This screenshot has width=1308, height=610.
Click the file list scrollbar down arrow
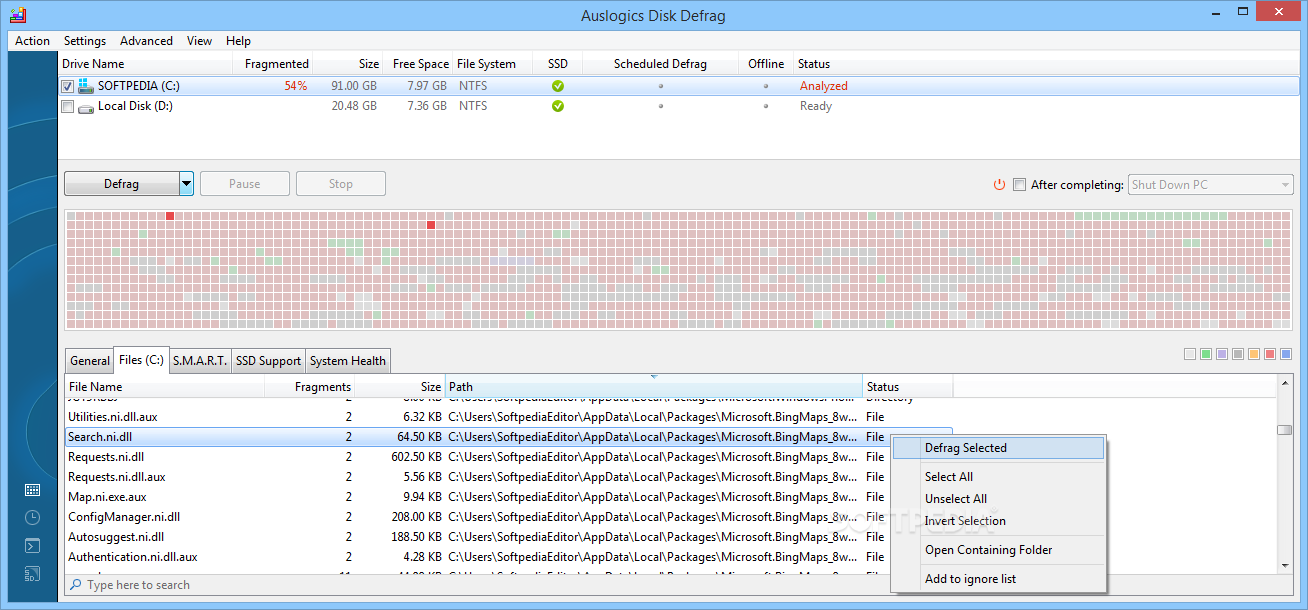[1285, 566]
